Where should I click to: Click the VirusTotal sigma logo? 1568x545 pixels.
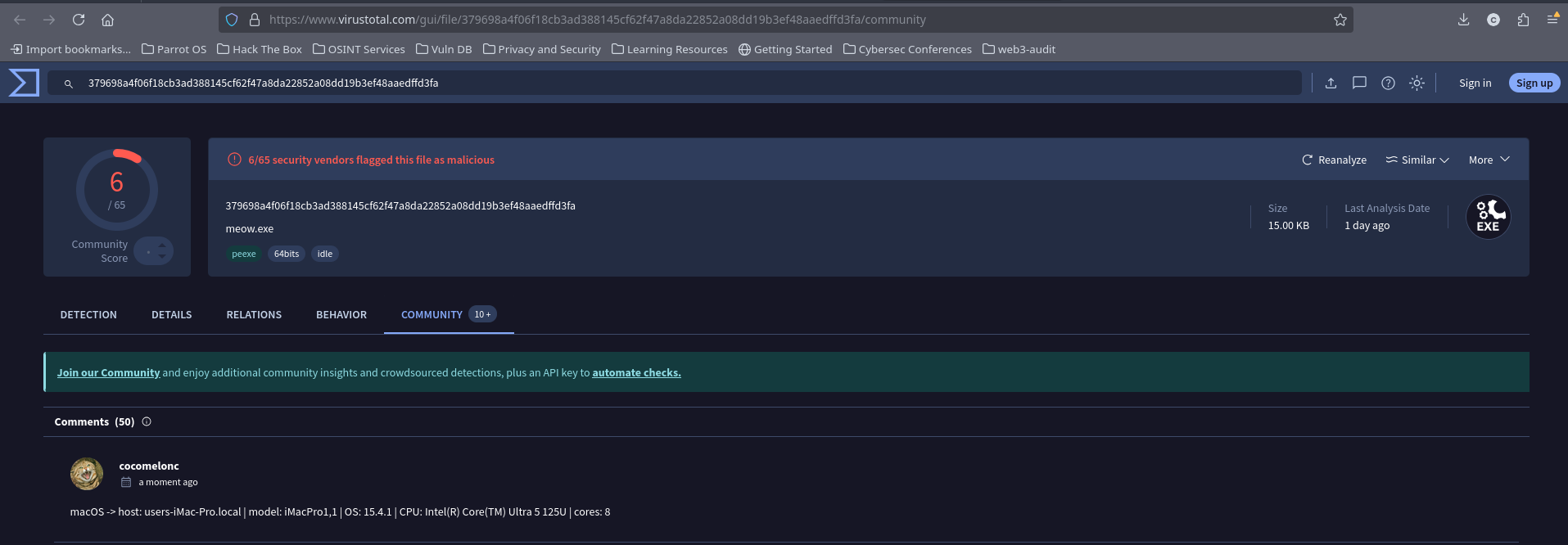coord(24,83)
